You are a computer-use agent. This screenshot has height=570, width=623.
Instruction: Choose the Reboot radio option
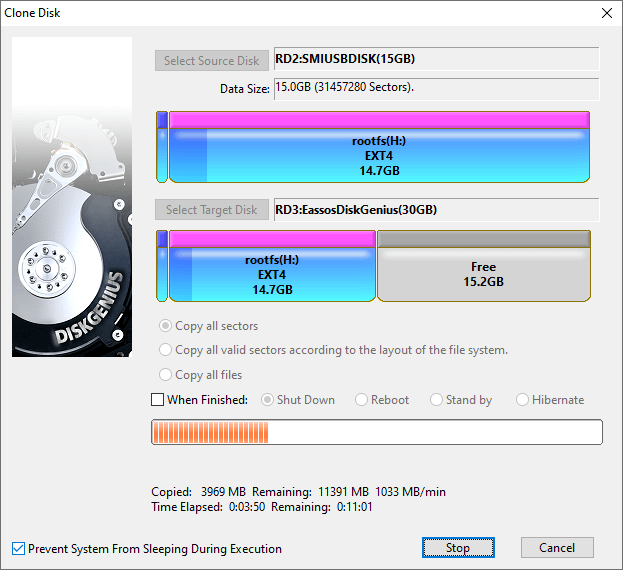coord(362,400)
